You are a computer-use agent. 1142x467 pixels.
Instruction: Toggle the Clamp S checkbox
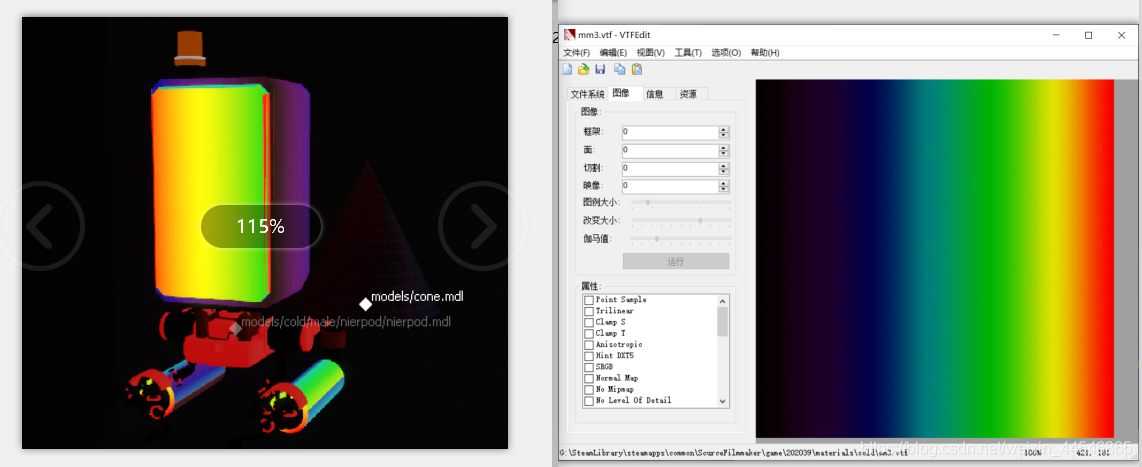coord(588,322)
